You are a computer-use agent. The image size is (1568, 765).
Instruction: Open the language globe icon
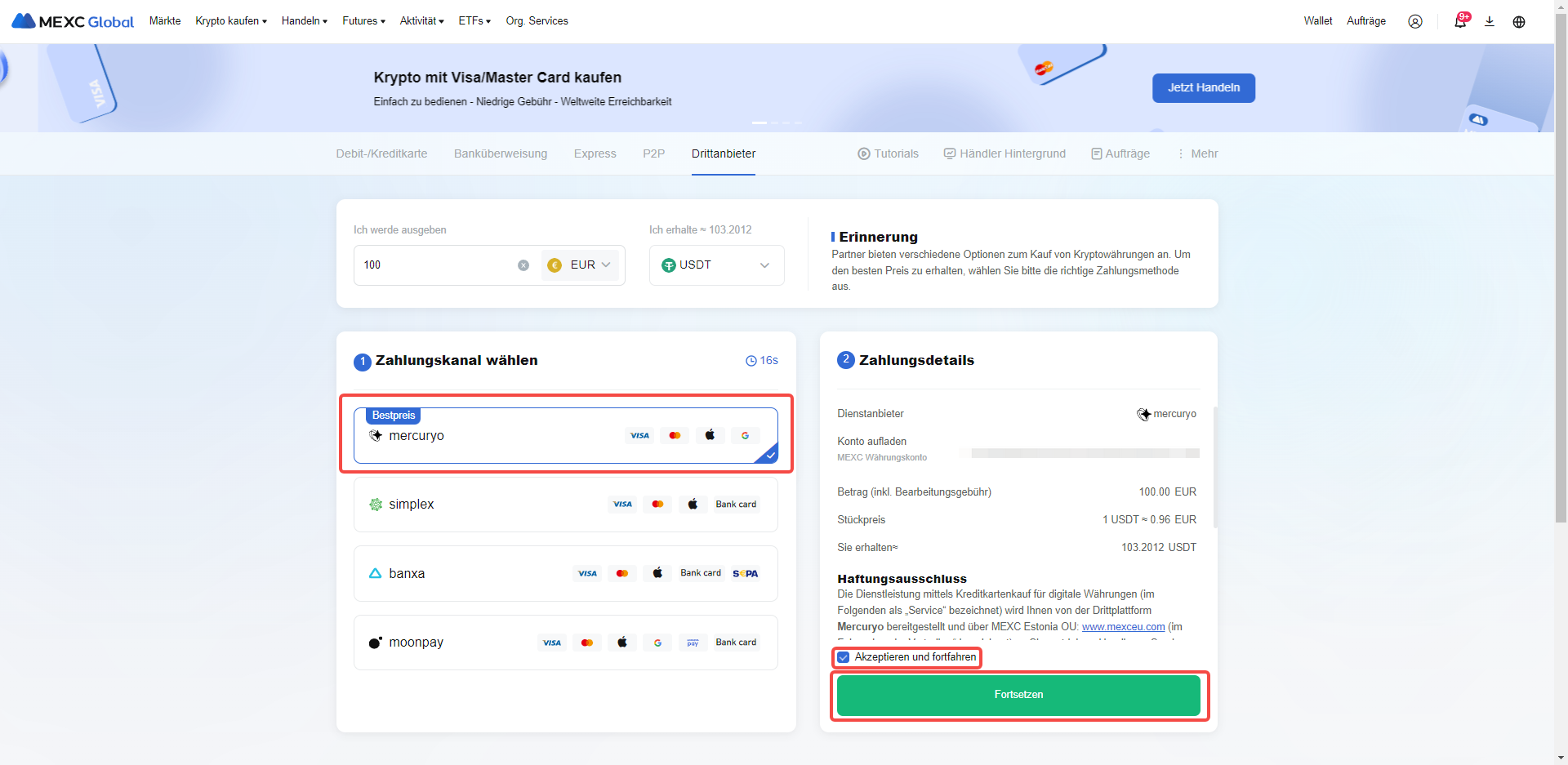[1519, 21]
